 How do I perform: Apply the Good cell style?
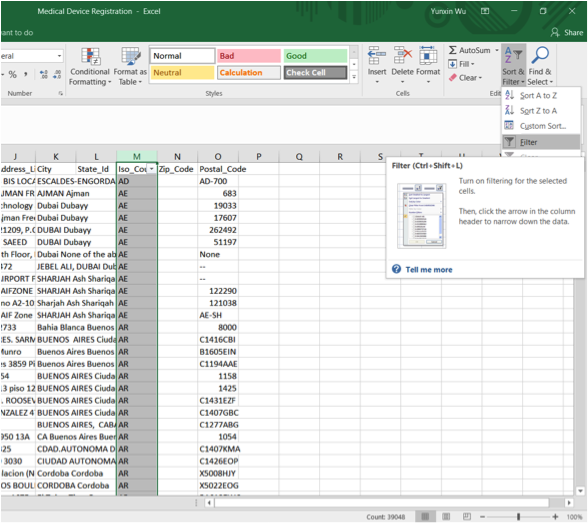(x=315, y=56)
